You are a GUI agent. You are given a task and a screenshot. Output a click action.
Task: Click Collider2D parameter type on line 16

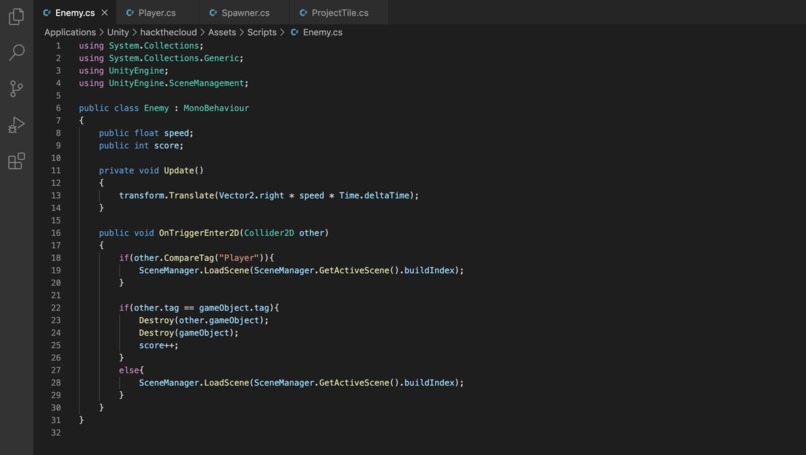point(269,233)
